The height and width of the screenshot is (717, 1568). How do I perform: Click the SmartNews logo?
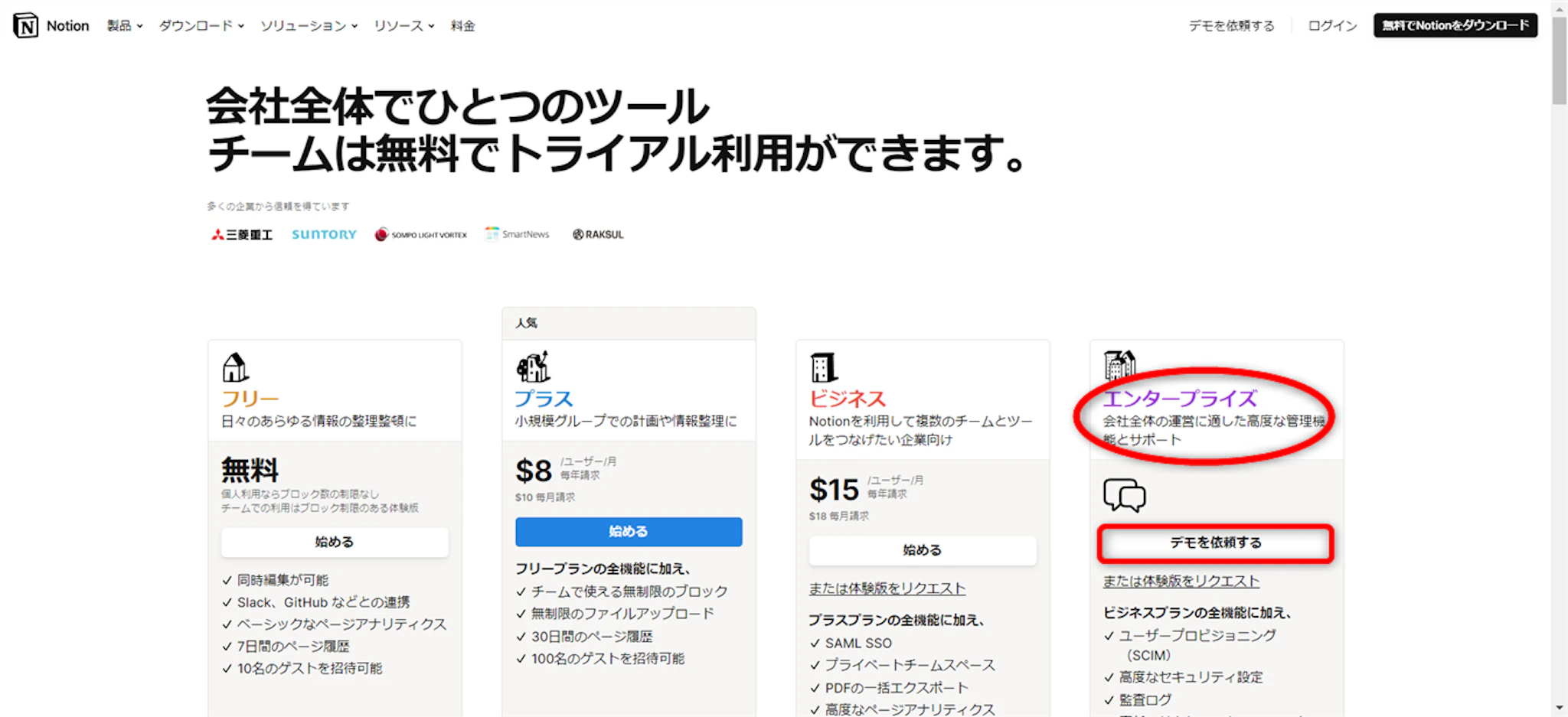point(518,234)
